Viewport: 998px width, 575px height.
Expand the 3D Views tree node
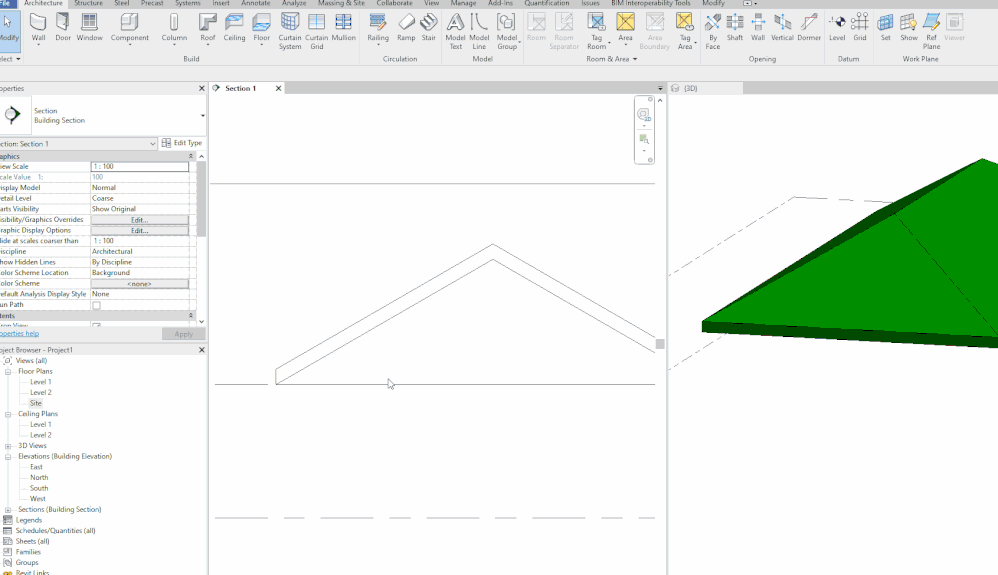click(8, 446)
